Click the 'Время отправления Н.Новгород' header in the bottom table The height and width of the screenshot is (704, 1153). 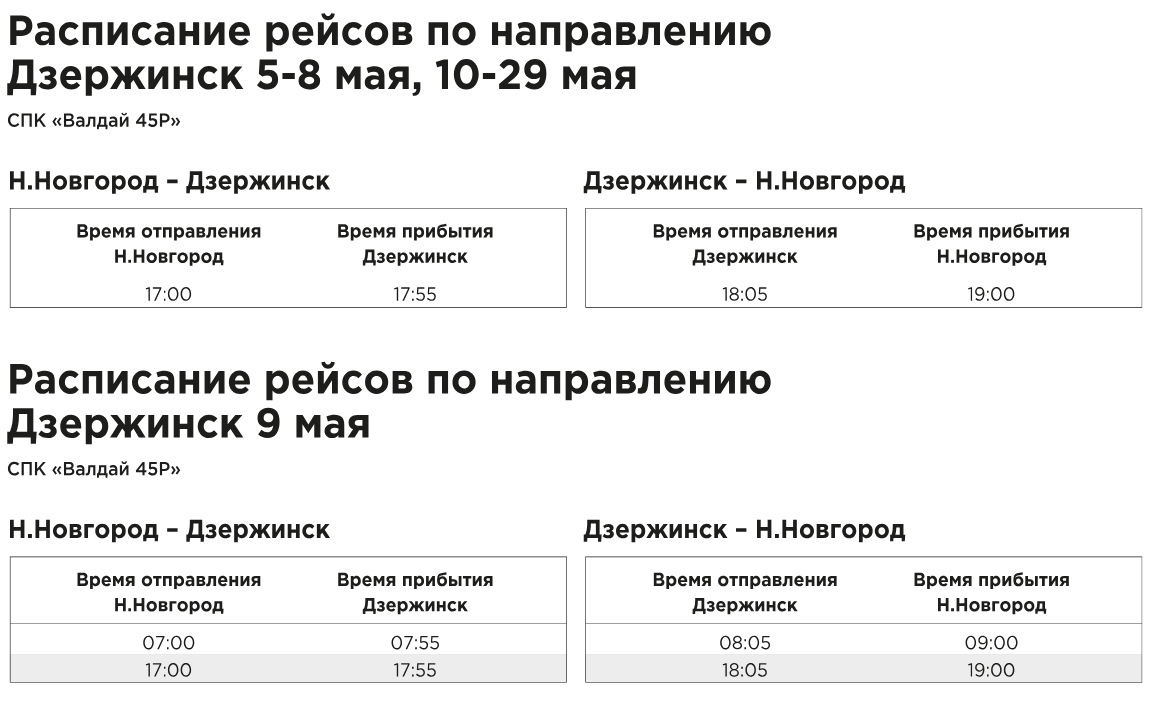[x=168, y=592]
